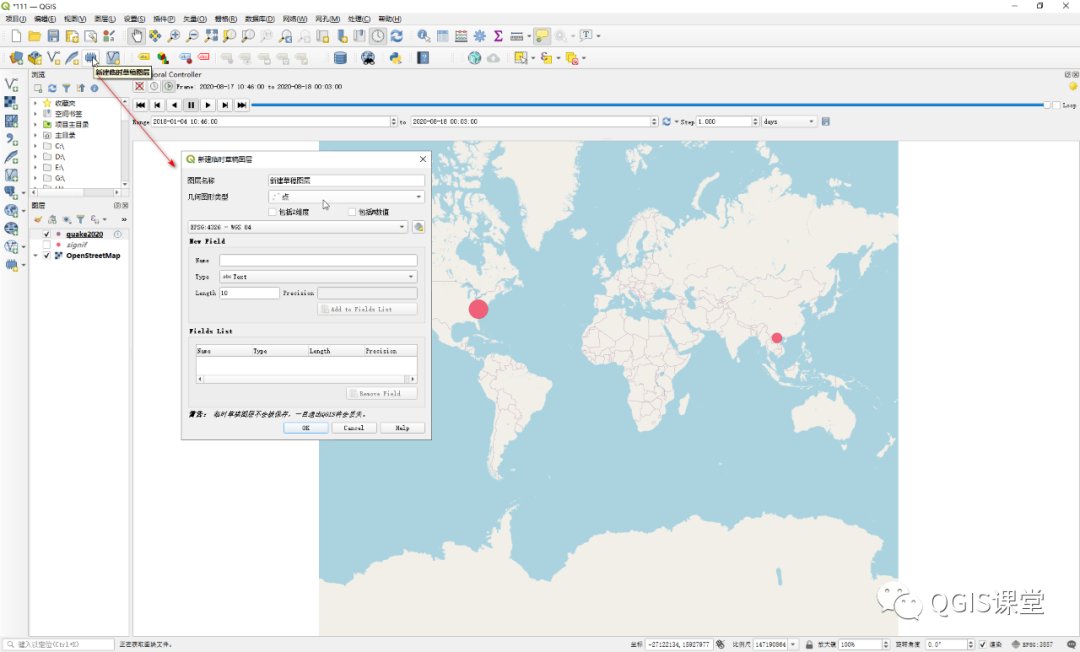
Task: Click the Python console icon
Action: click(395, 58)
